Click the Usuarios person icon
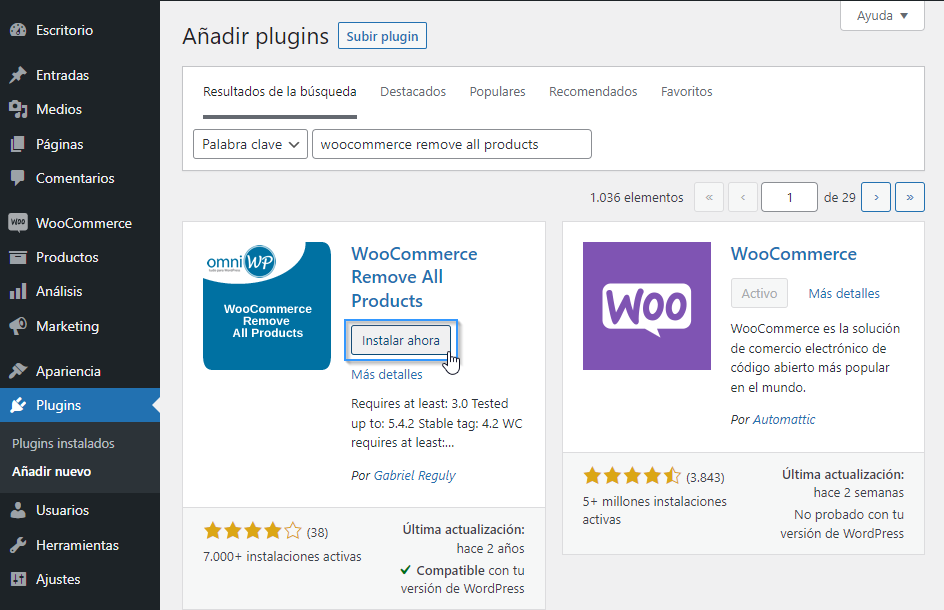 18,510
